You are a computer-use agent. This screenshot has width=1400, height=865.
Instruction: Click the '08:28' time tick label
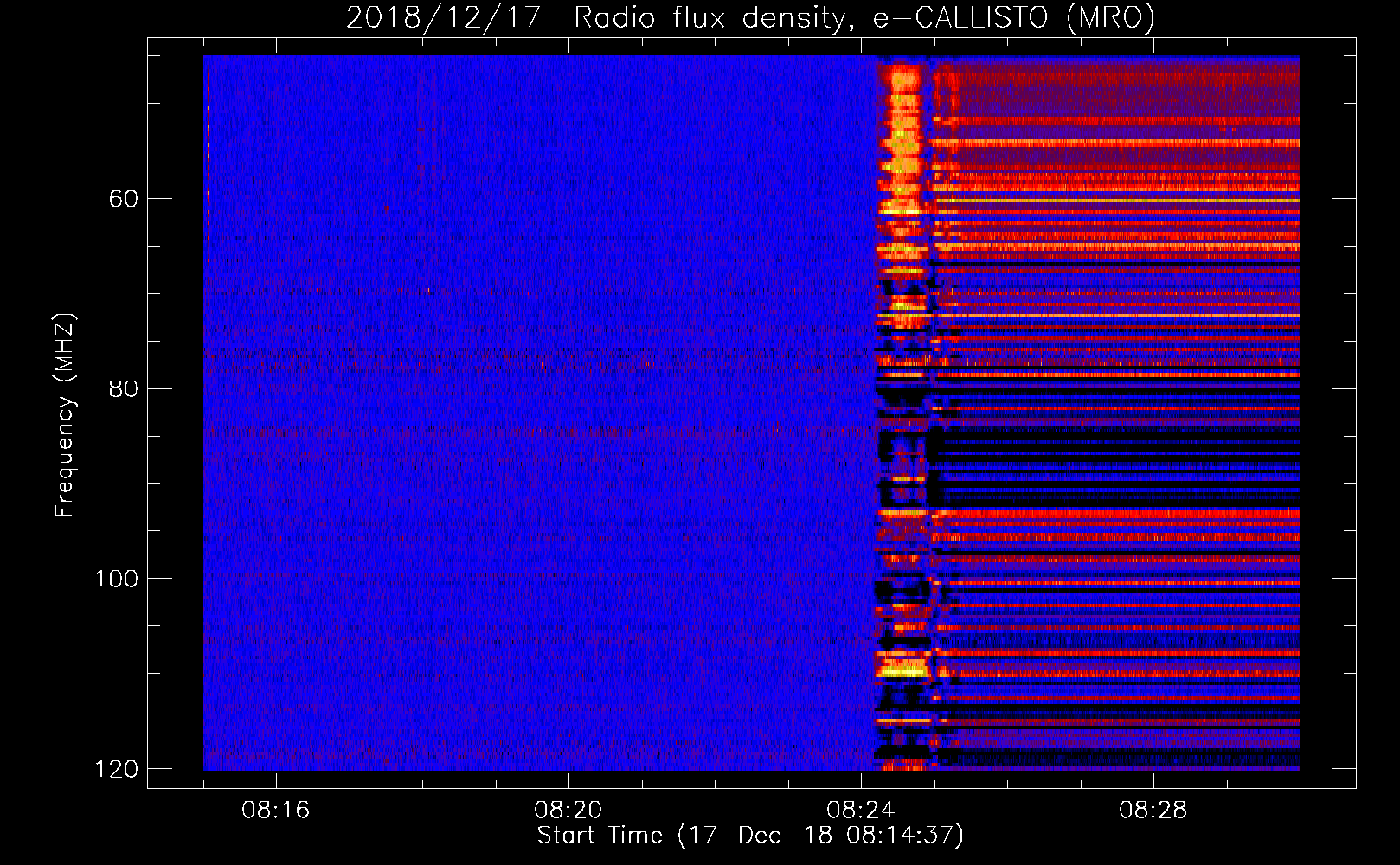coord(1153,811)
